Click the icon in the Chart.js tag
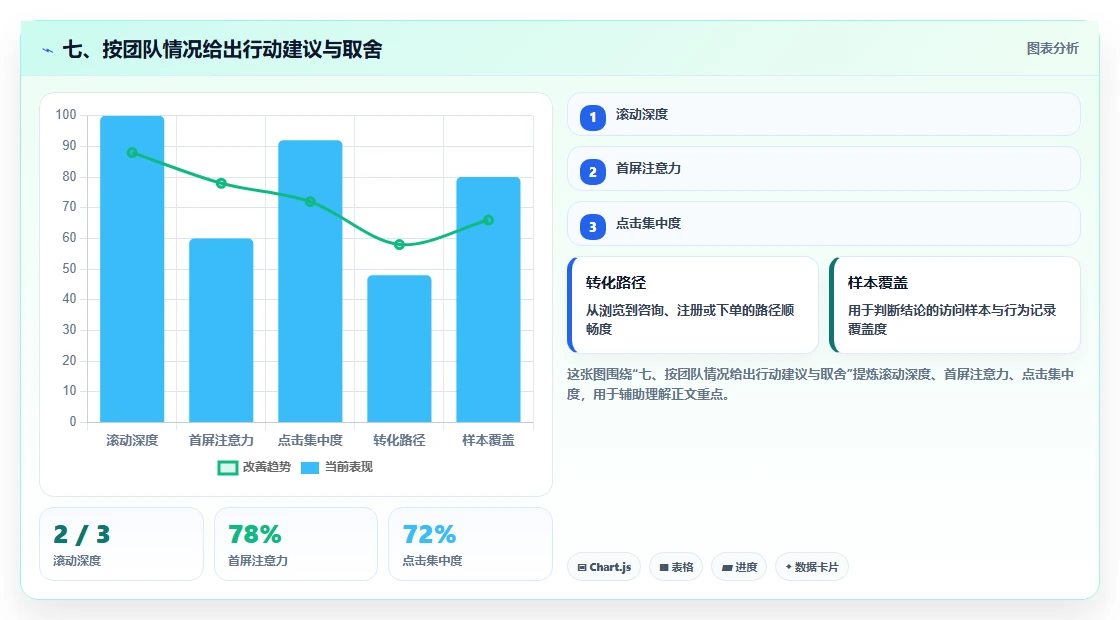Screen dimensions: 1120x620 coord(582,567)
